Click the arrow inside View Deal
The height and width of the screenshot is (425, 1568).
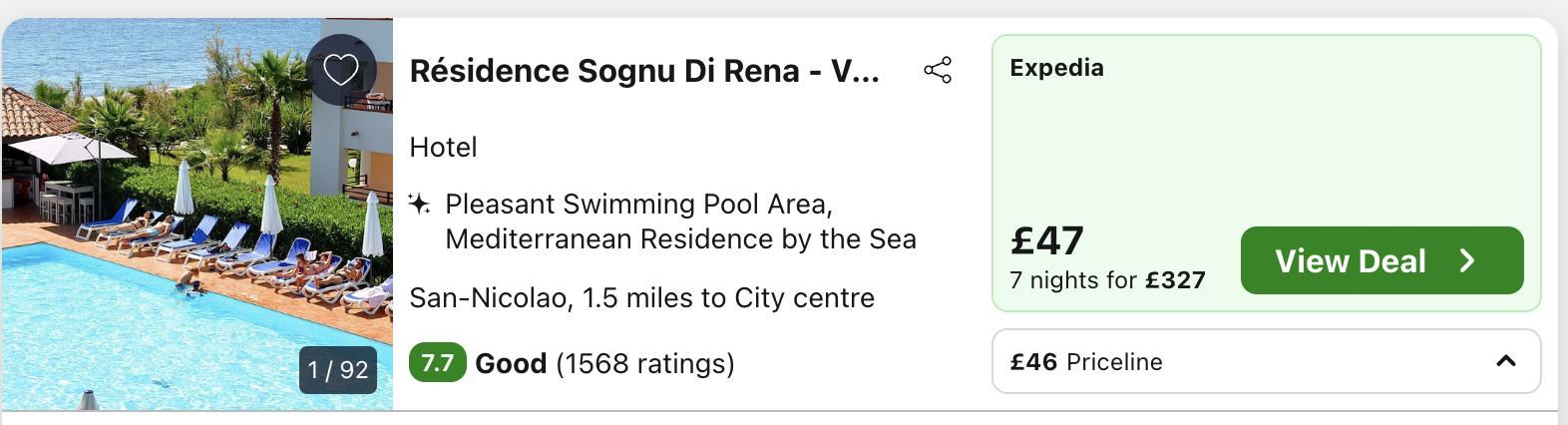click(x=1467, y=261)
